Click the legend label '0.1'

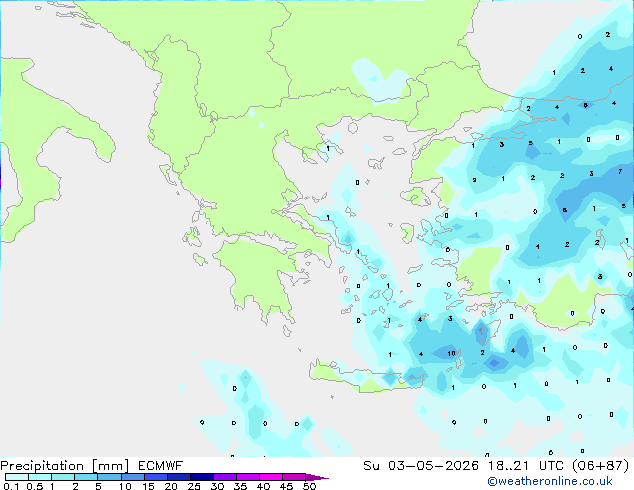tap(11, 486)
